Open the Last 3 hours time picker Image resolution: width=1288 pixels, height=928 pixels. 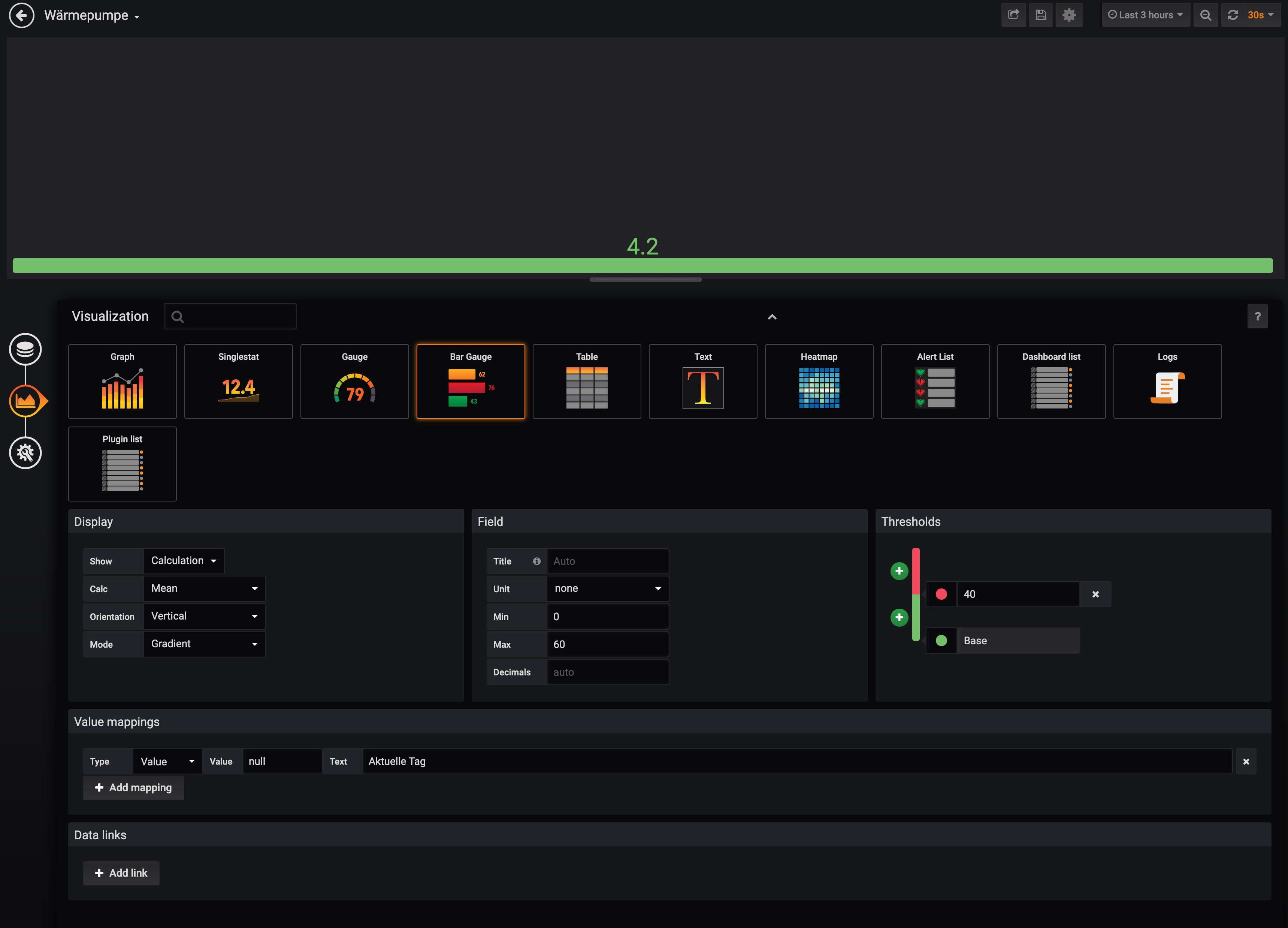click(1146, 15)
